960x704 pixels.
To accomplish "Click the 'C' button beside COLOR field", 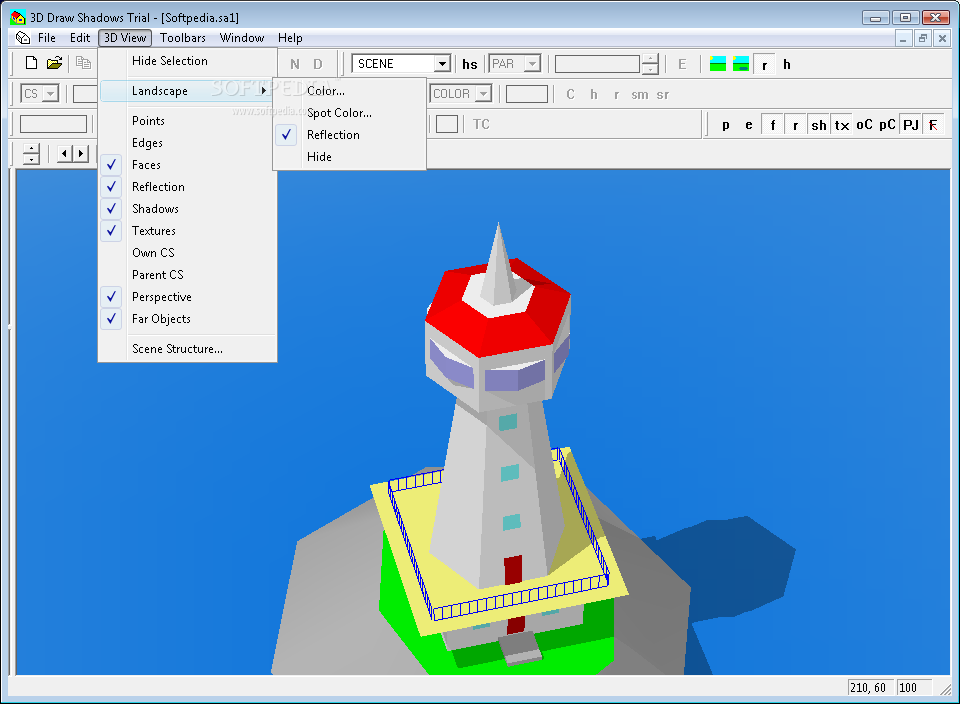I will 570,94.
